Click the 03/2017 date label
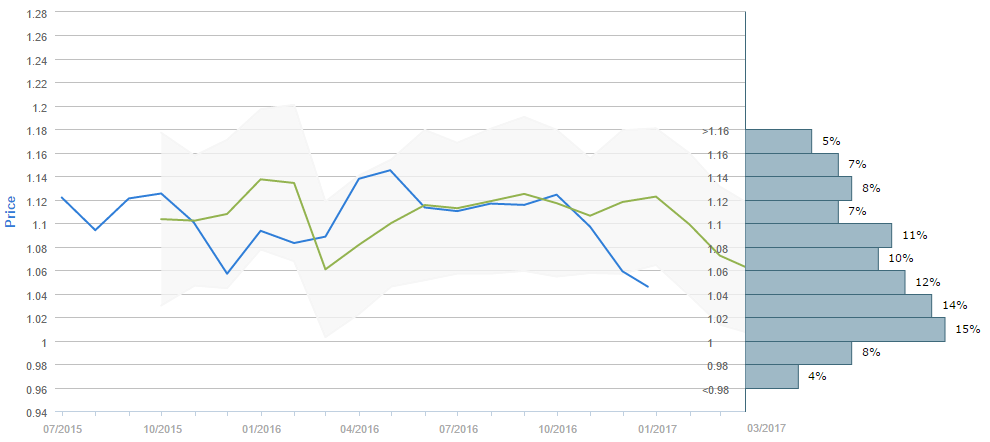The image size is (990, 442). [x=767, y=428]
